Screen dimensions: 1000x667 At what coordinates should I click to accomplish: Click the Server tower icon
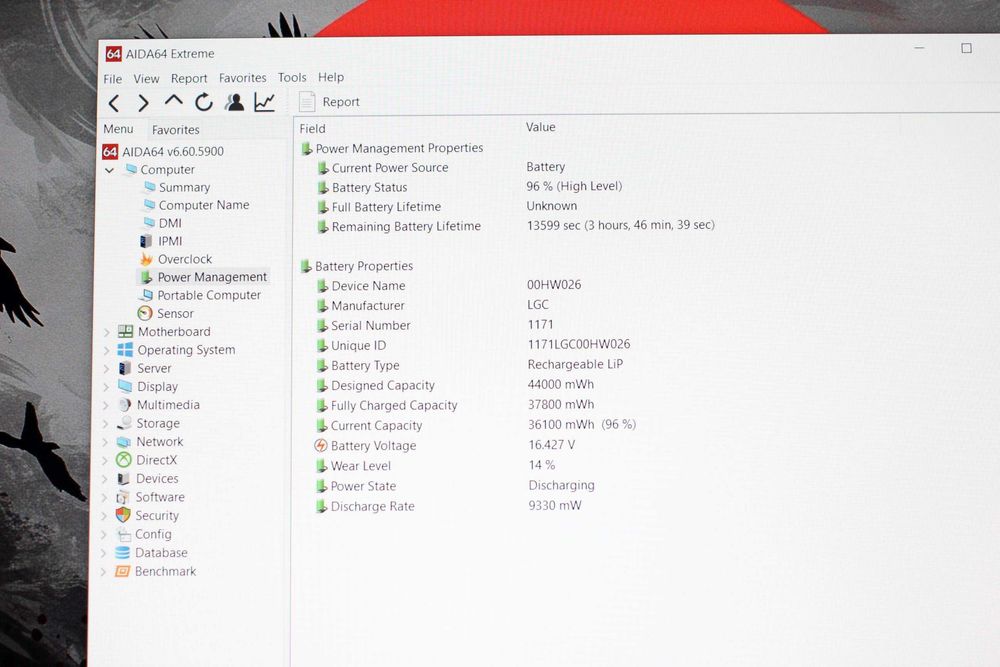click(125, 368)
